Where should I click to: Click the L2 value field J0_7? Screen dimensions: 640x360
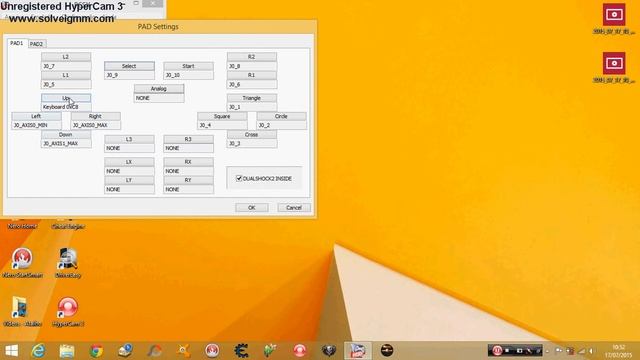point(66,66)
